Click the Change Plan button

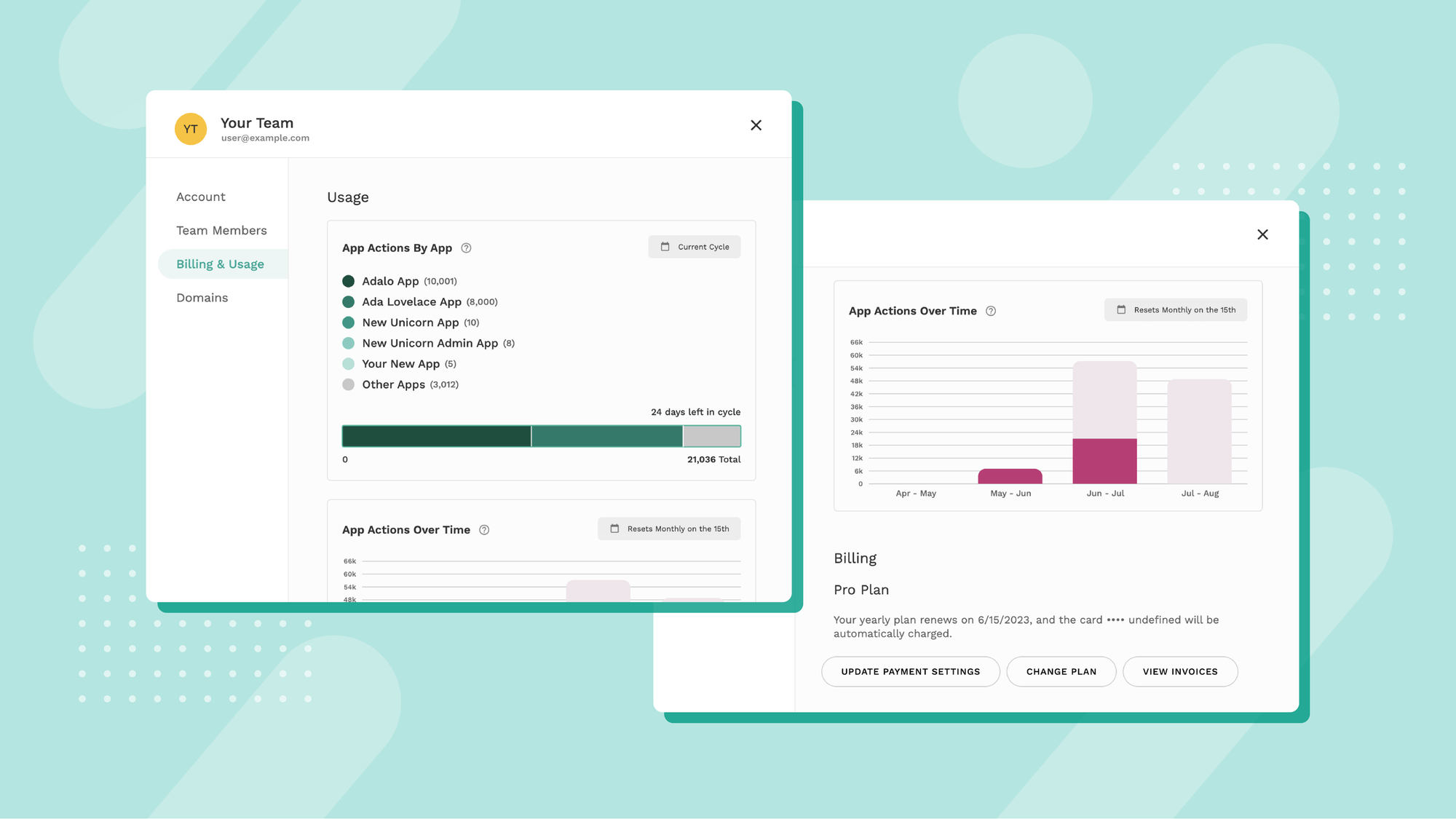(1061, 671)
